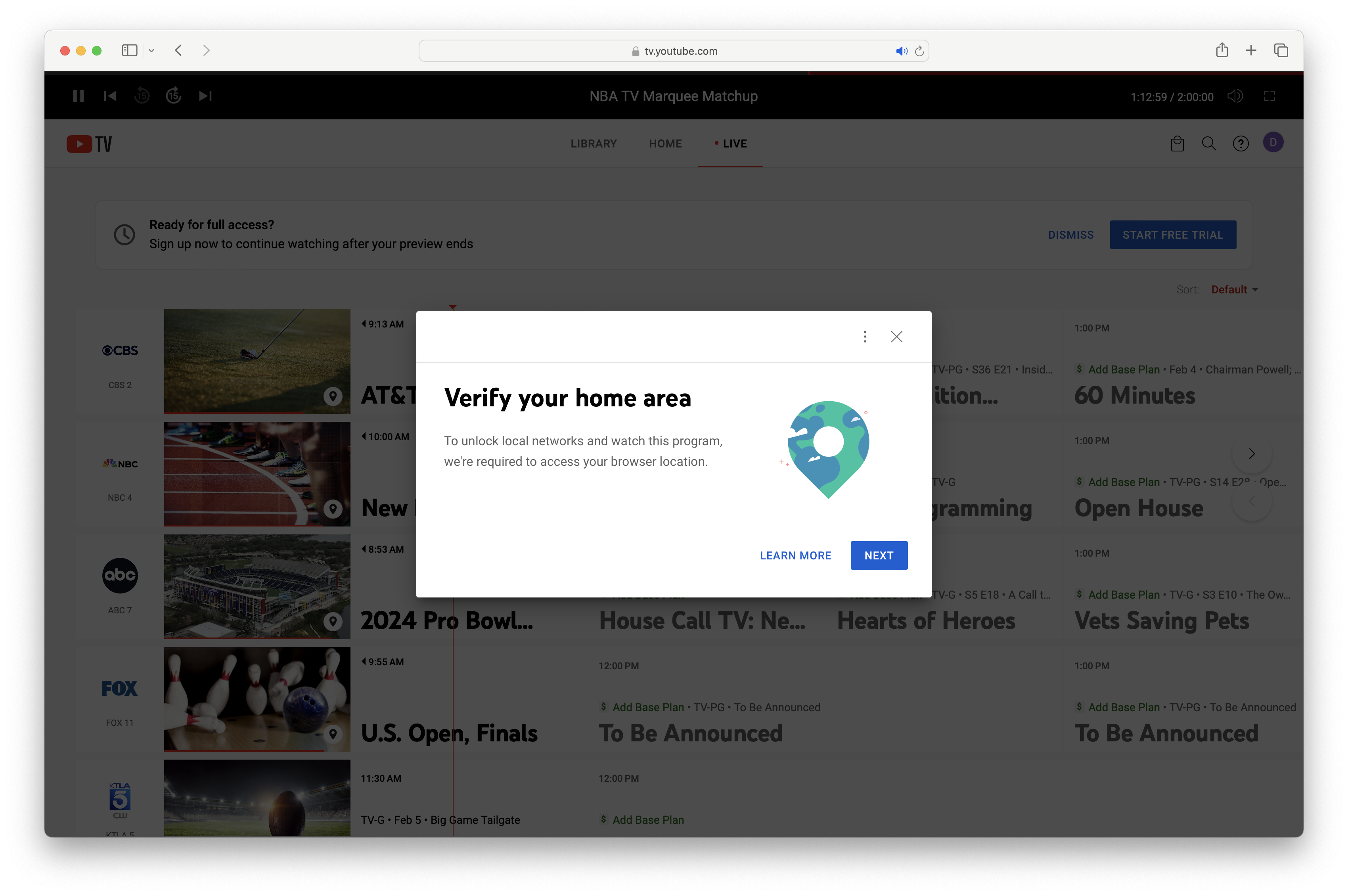
Task: Dismiss the full access banner
Action: click(x=1070, y=235)
